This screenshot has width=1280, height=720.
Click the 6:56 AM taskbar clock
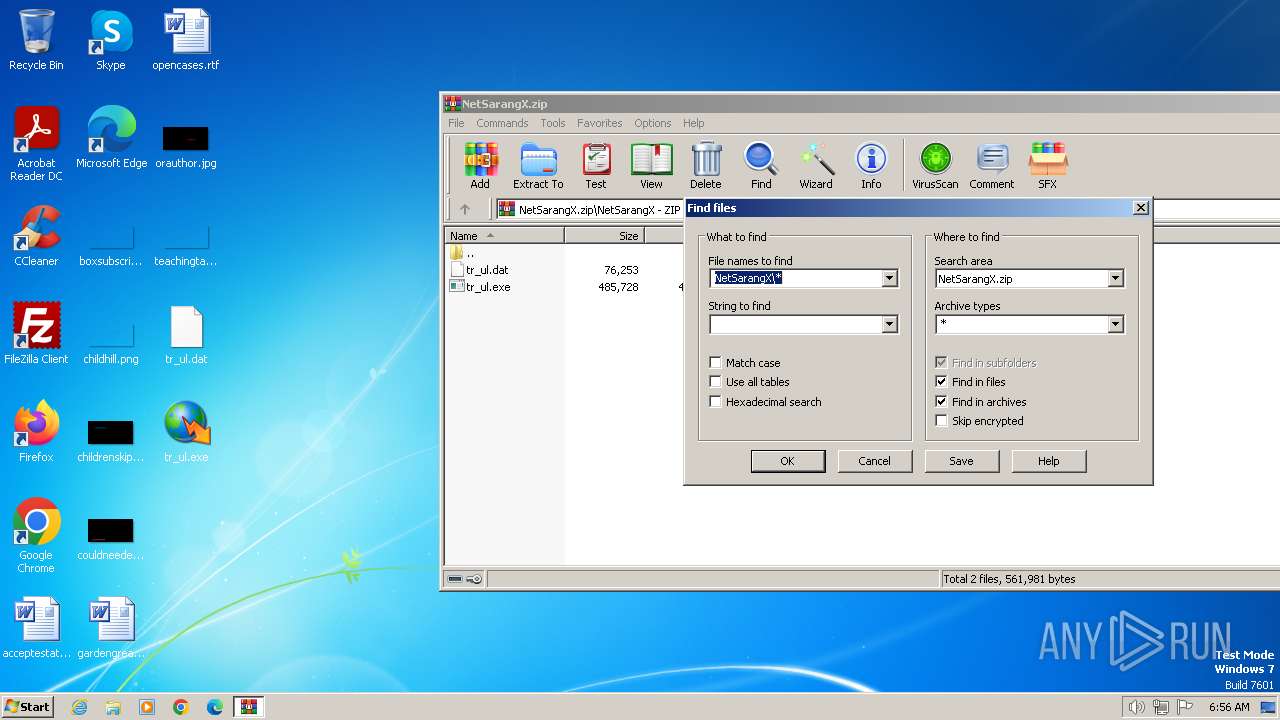tap(1229, 707)
